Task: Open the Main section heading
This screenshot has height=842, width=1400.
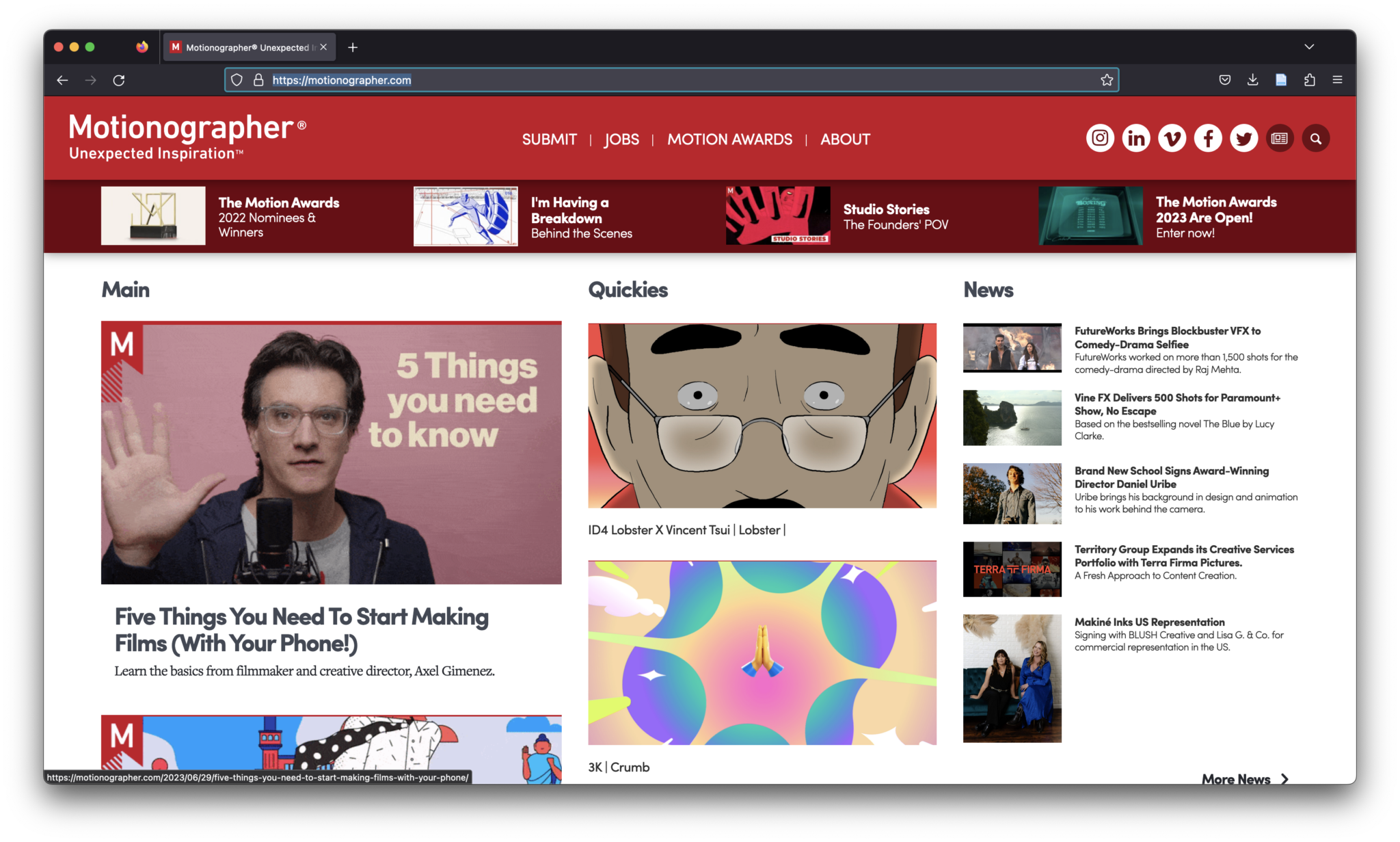Action: pyautogui.click(x=126, y=289)
